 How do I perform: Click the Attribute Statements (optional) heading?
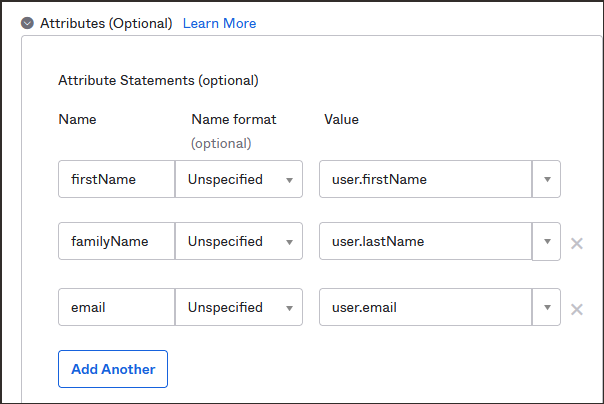coord(158,80)
